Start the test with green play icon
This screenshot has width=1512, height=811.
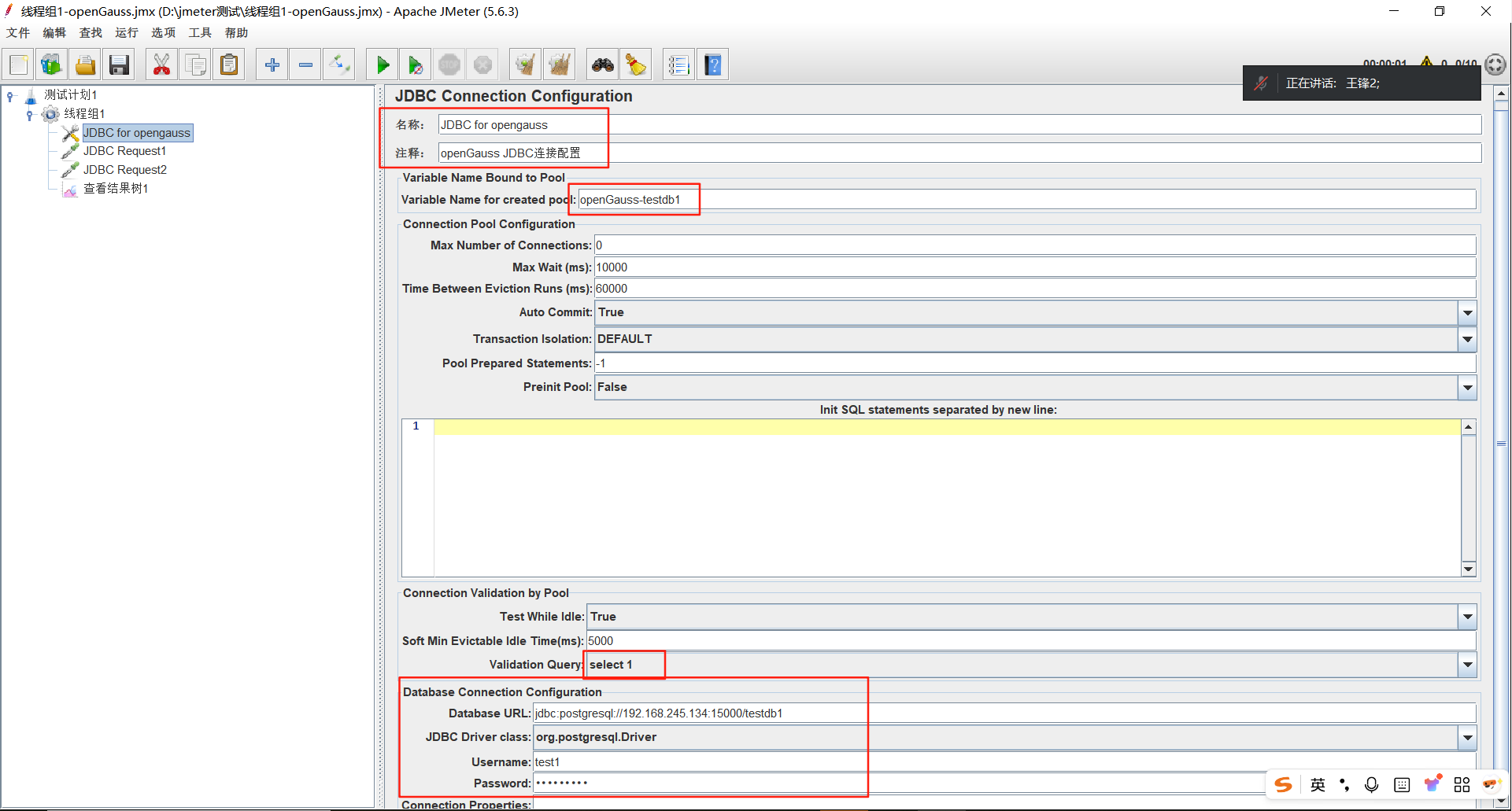tap(383, 65)
